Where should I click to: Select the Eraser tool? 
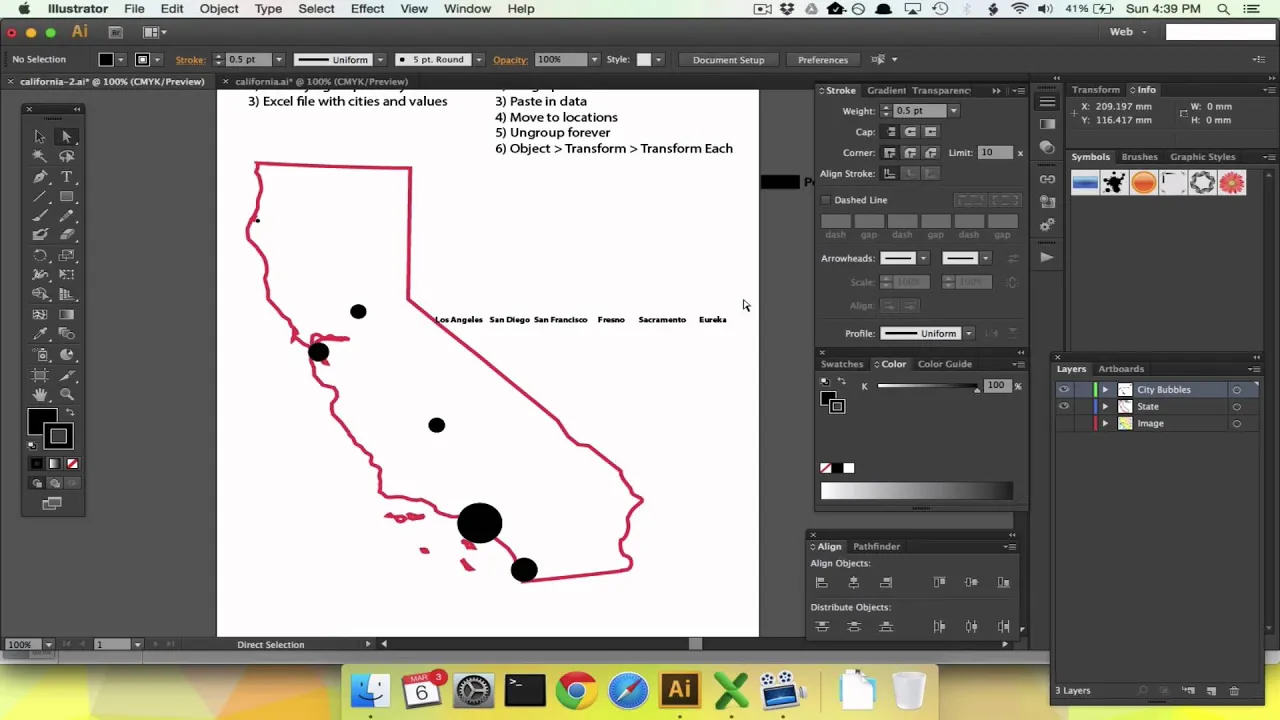(x=67, y=235)
